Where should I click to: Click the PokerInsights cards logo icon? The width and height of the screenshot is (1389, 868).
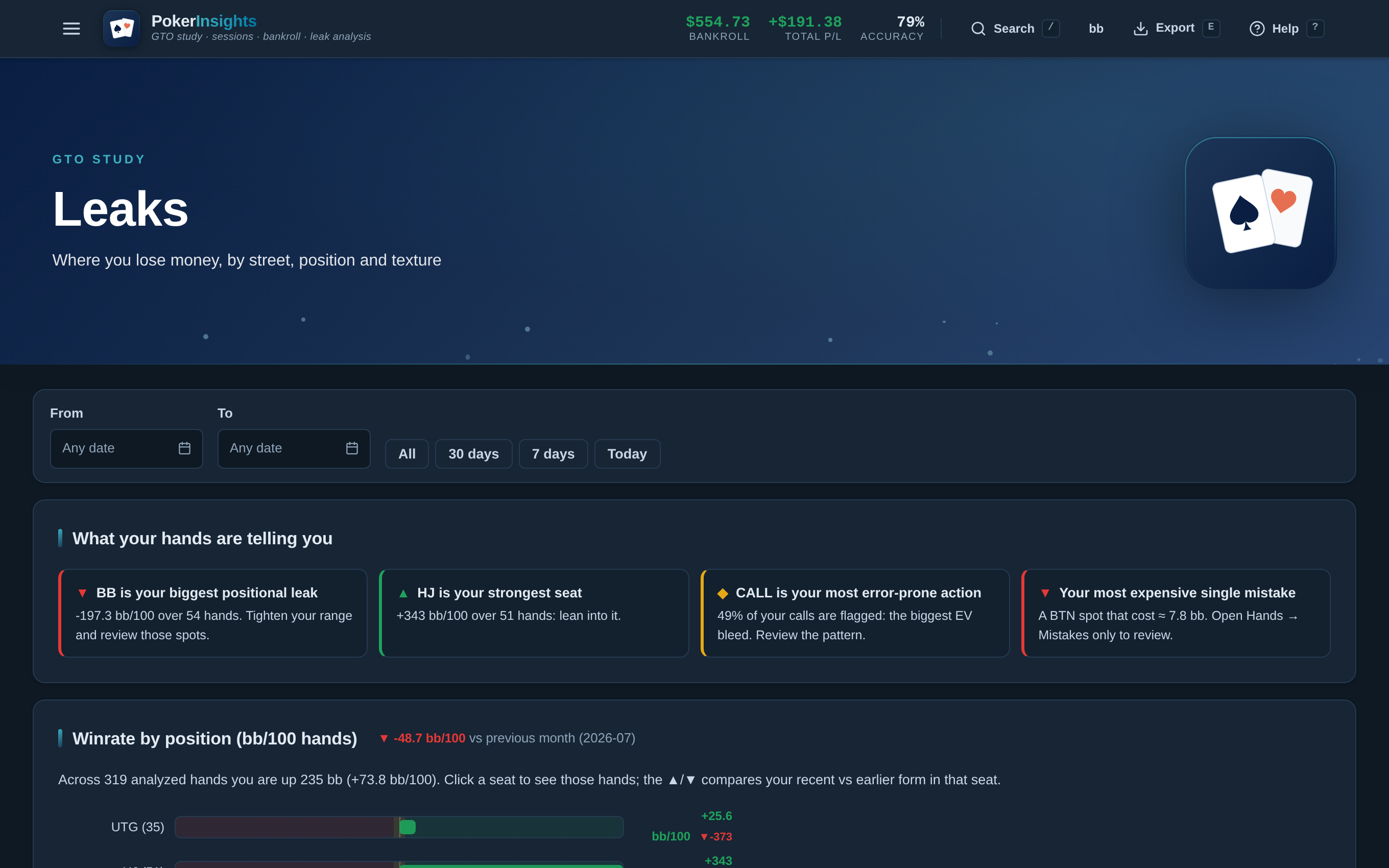[121, 29]
